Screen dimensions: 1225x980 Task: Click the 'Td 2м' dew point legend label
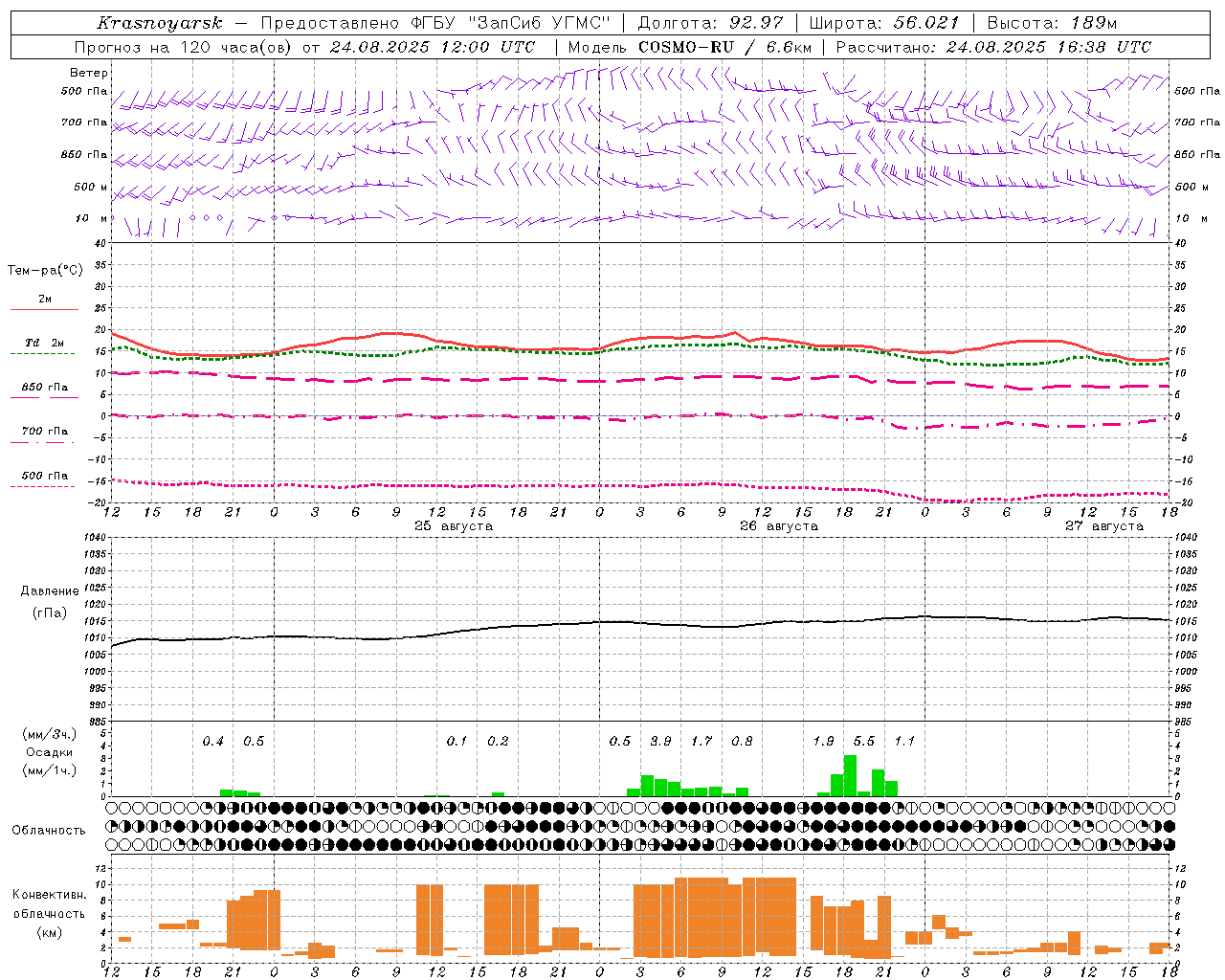point(45,343)
